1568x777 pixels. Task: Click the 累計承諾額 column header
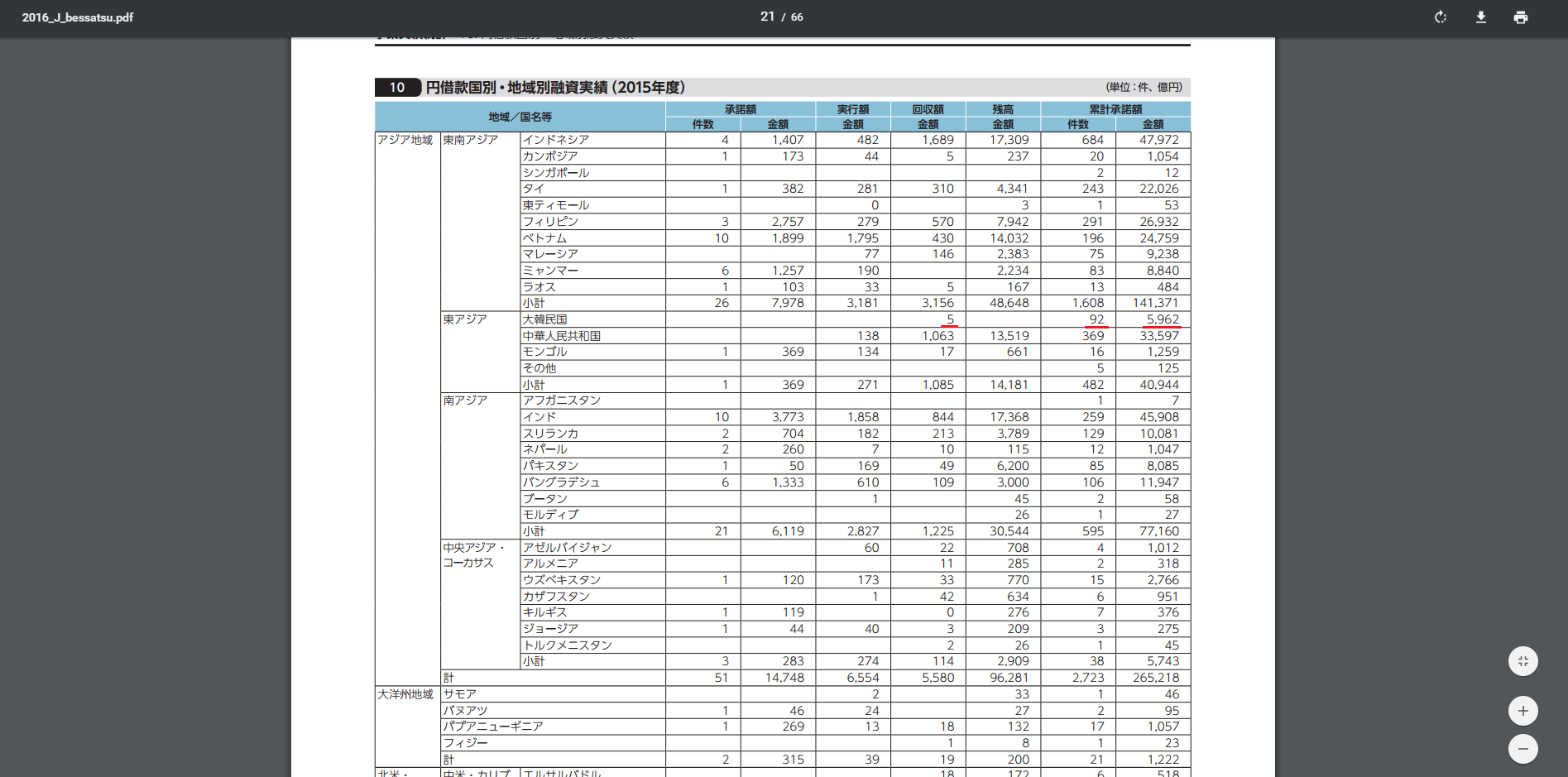point(1115,109)
